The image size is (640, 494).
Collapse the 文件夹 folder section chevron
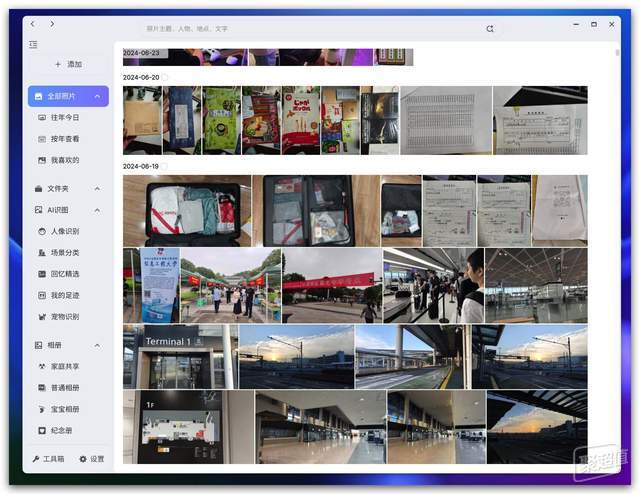tap(97, 189)
